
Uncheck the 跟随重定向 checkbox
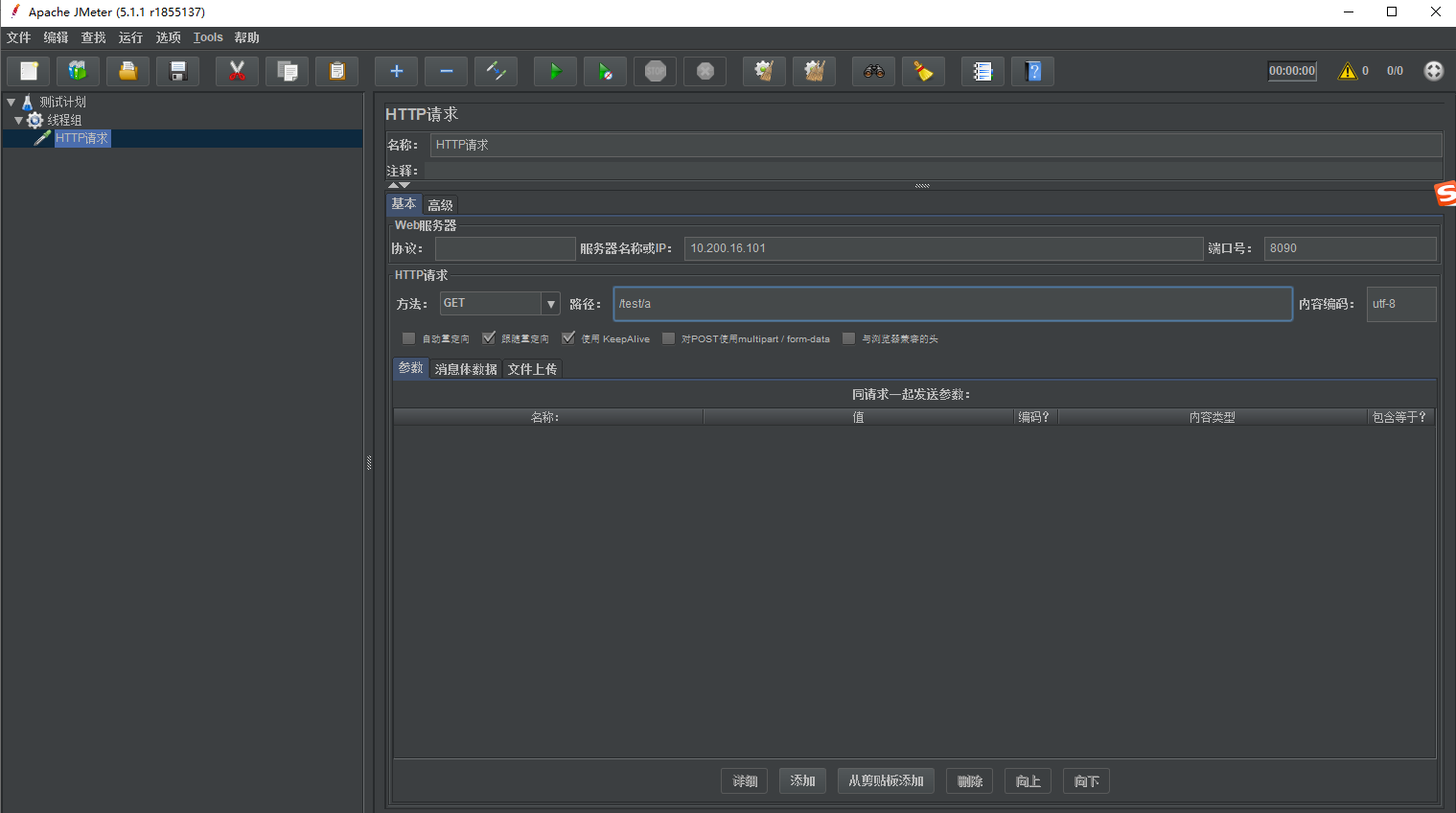tap(489, 338)
